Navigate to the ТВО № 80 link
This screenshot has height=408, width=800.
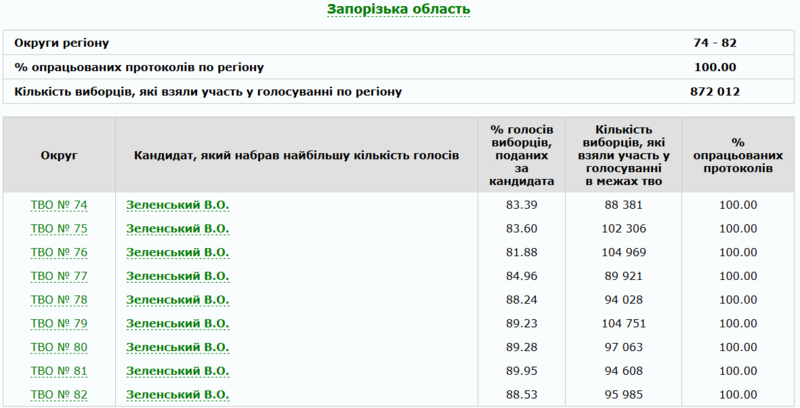tap(59, 347)
